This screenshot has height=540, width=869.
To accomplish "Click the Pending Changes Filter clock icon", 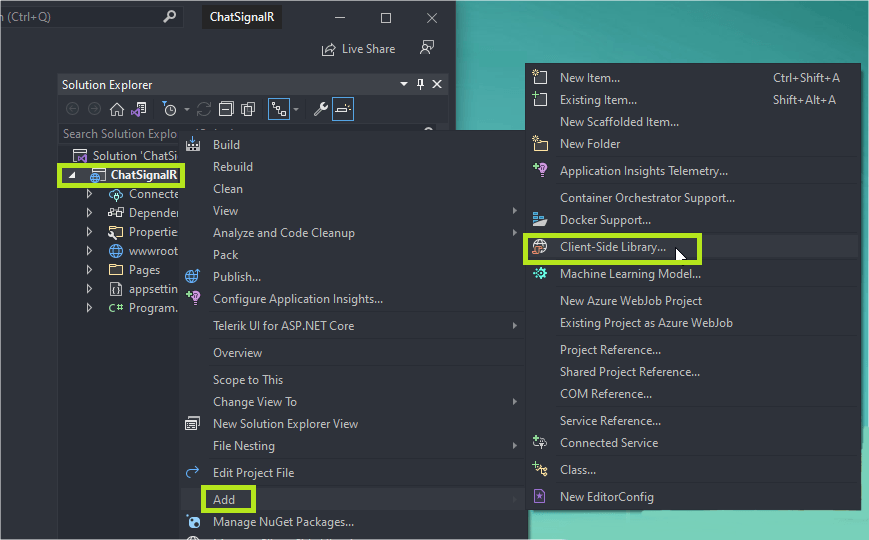I will [169, 109].
